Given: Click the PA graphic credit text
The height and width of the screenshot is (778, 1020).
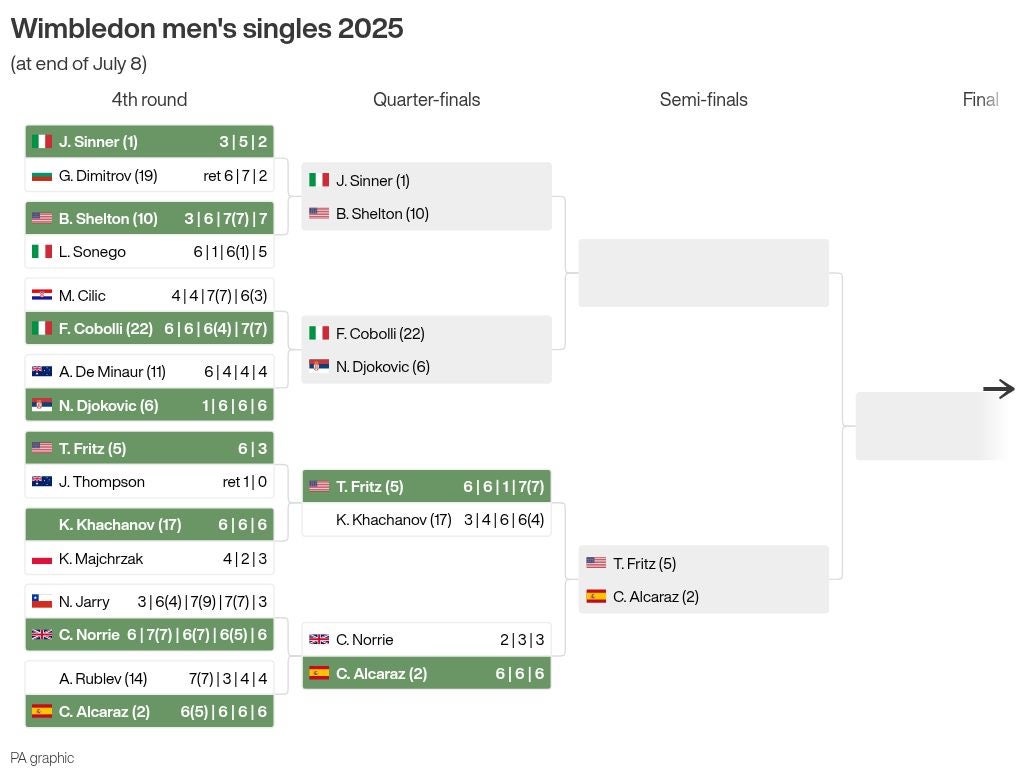Looking at the screenshot, I should coord(42,758).
